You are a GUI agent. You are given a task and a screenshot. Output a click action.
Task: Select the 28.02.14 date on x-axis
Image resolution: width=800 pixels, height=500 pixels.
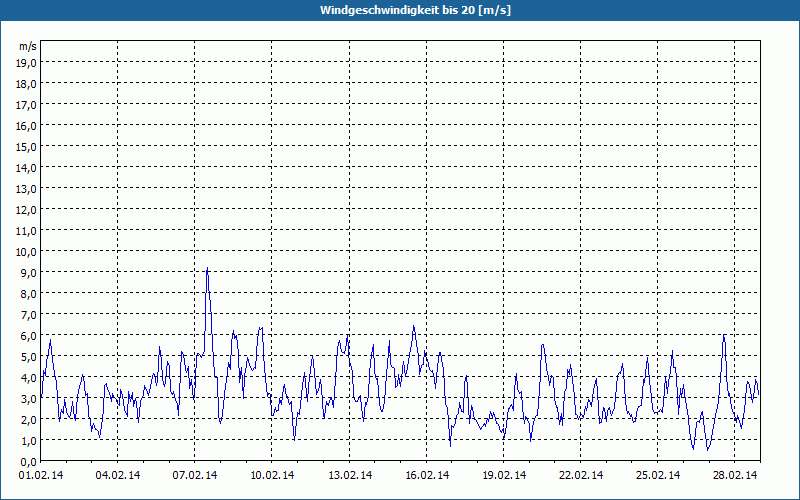coord(735,476)
